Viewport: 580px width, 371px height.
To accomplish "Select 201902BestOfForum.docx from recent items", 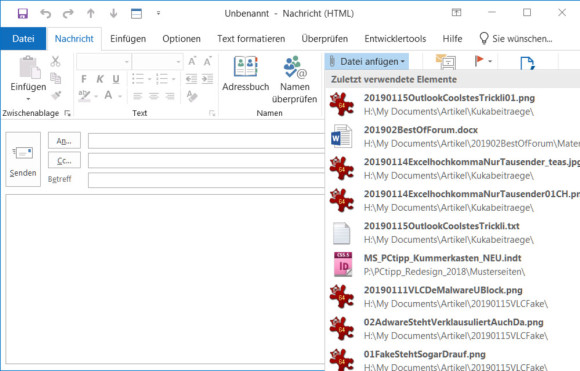I will [x=454, y=136].
